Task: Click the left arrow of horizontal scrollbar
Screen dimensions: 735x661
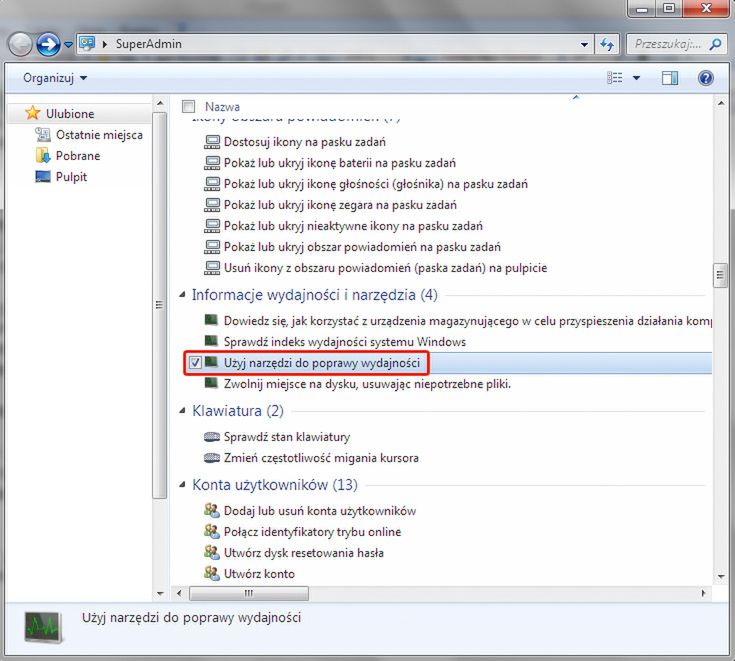Action: tap(179, 593)
